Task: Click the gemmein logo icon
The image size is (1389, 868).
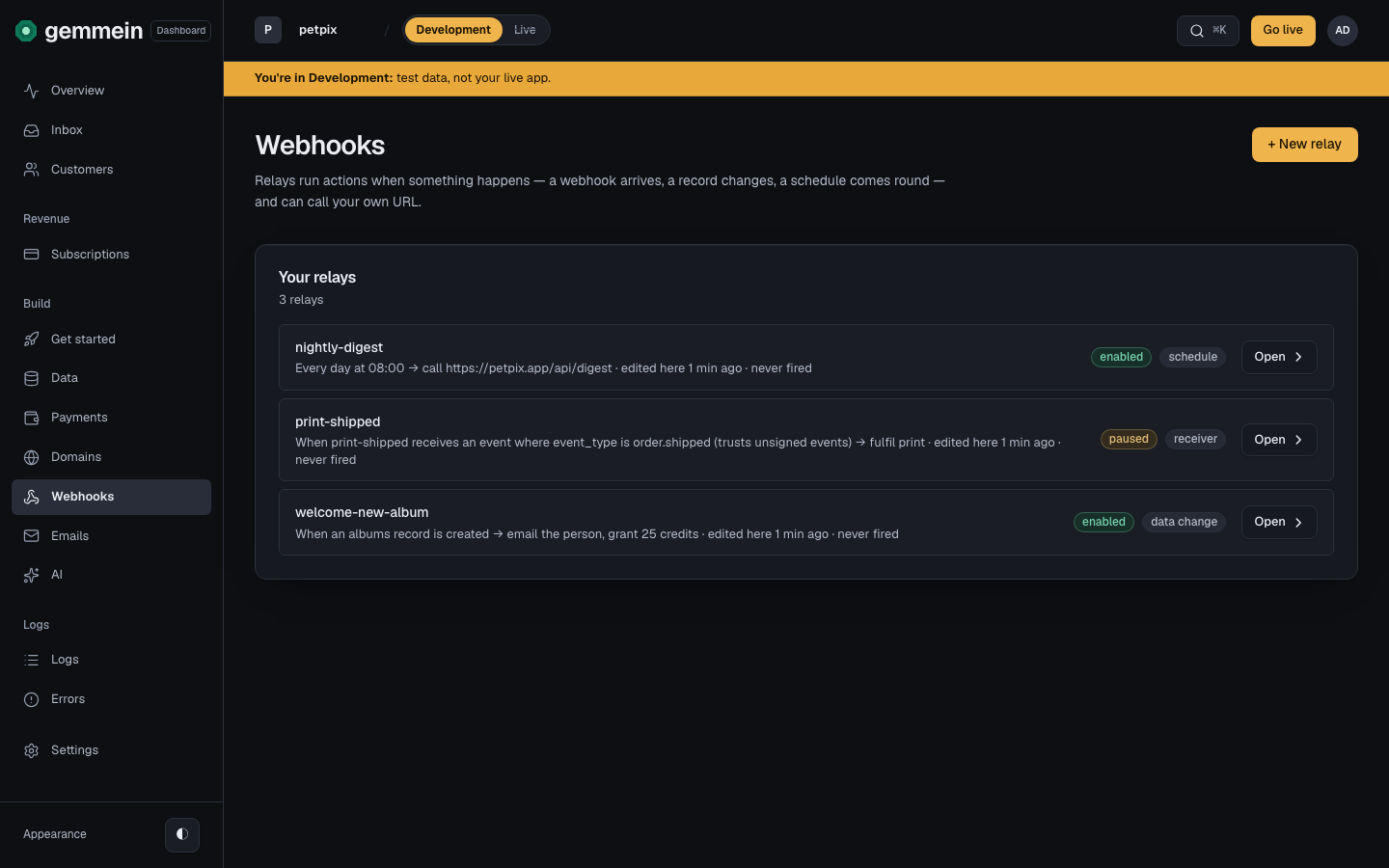Action: tap(26, 31)
